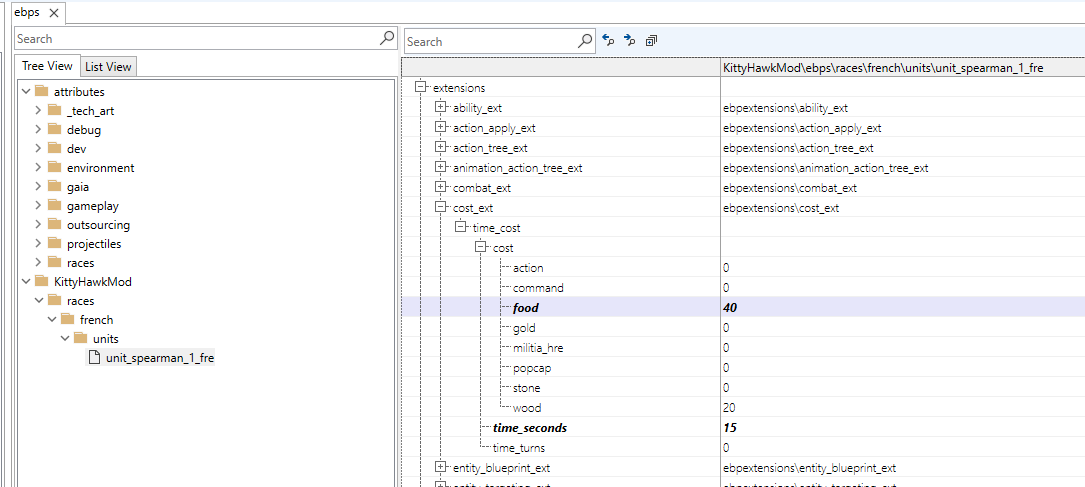This screenshot has height=487, width=1085.
Task: Select the time_seconds value 15
Action: (x=729, y=428)
